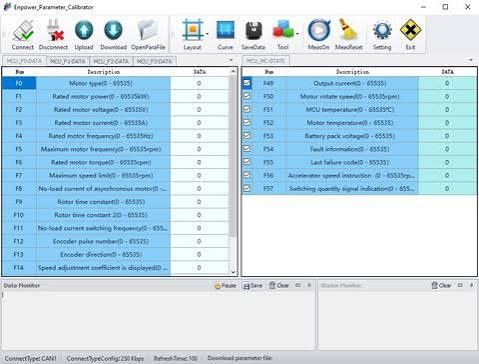The height and width of the screenshot is (364, 479).
Task: Expand the Layout dropdown arrow
Action: (207, 34)
